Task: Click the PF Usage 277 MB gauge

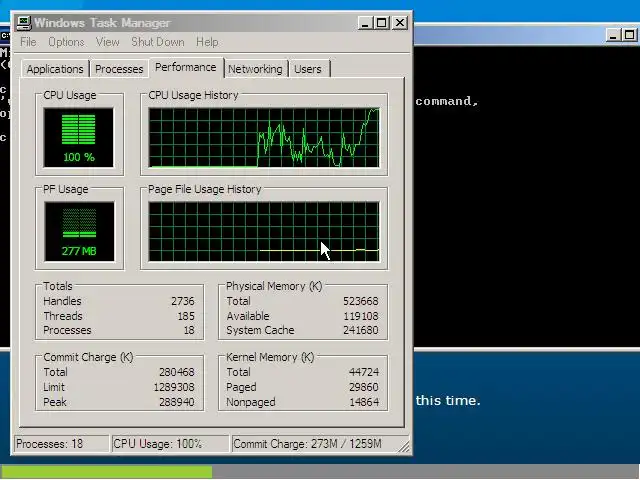Action: (x=79, y=231)
